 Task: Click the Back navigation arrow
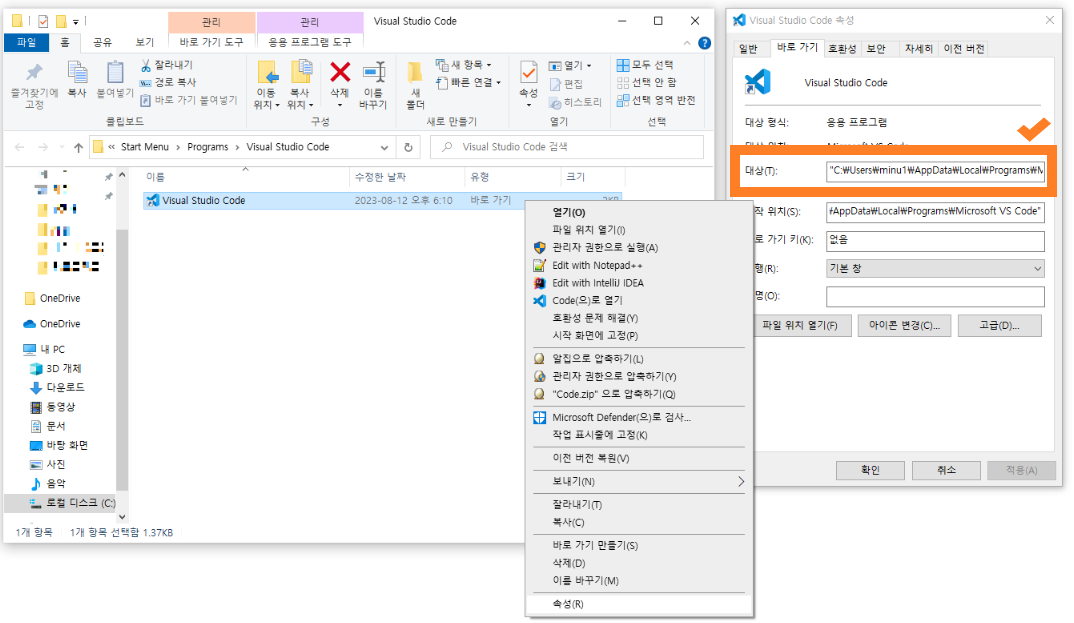click(x=20, y=147)
